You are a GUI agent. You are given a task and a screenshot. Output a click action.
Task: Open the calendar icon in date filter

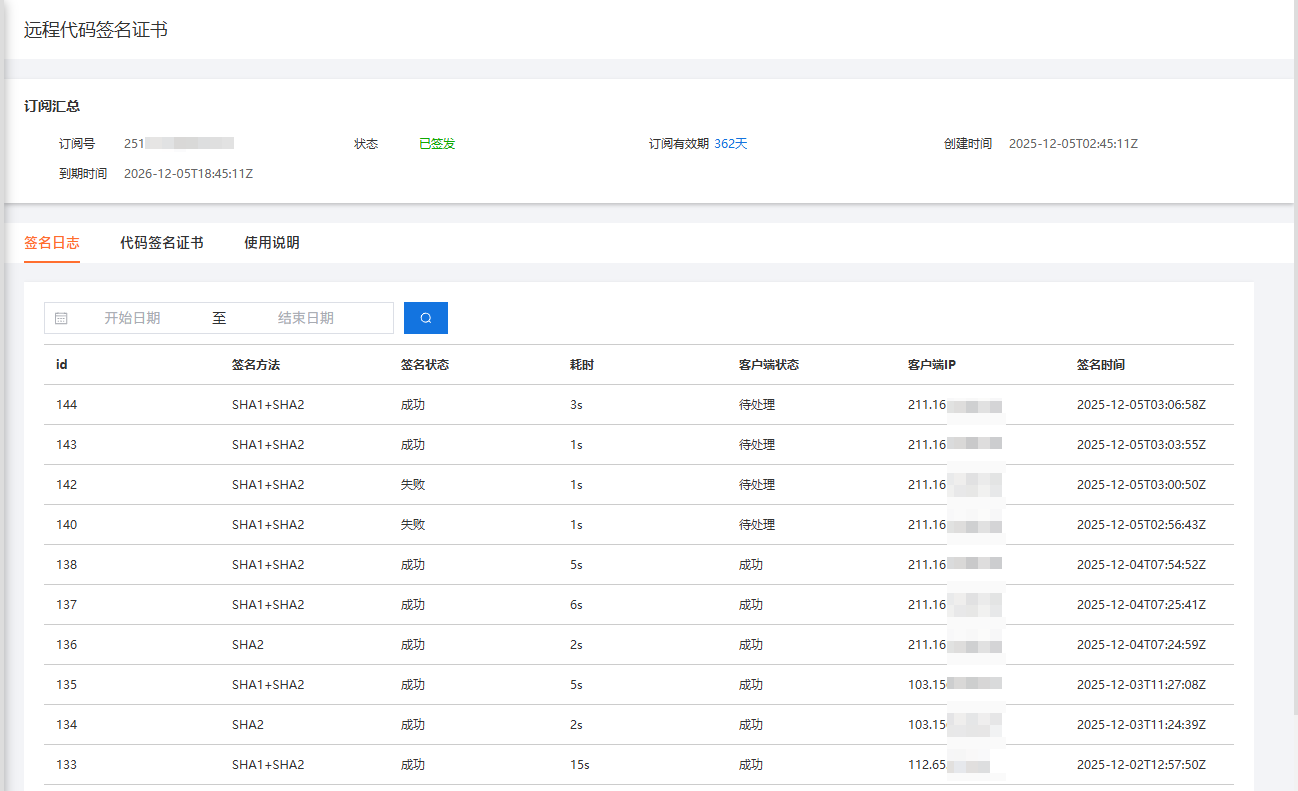click(x=62, y=317)
